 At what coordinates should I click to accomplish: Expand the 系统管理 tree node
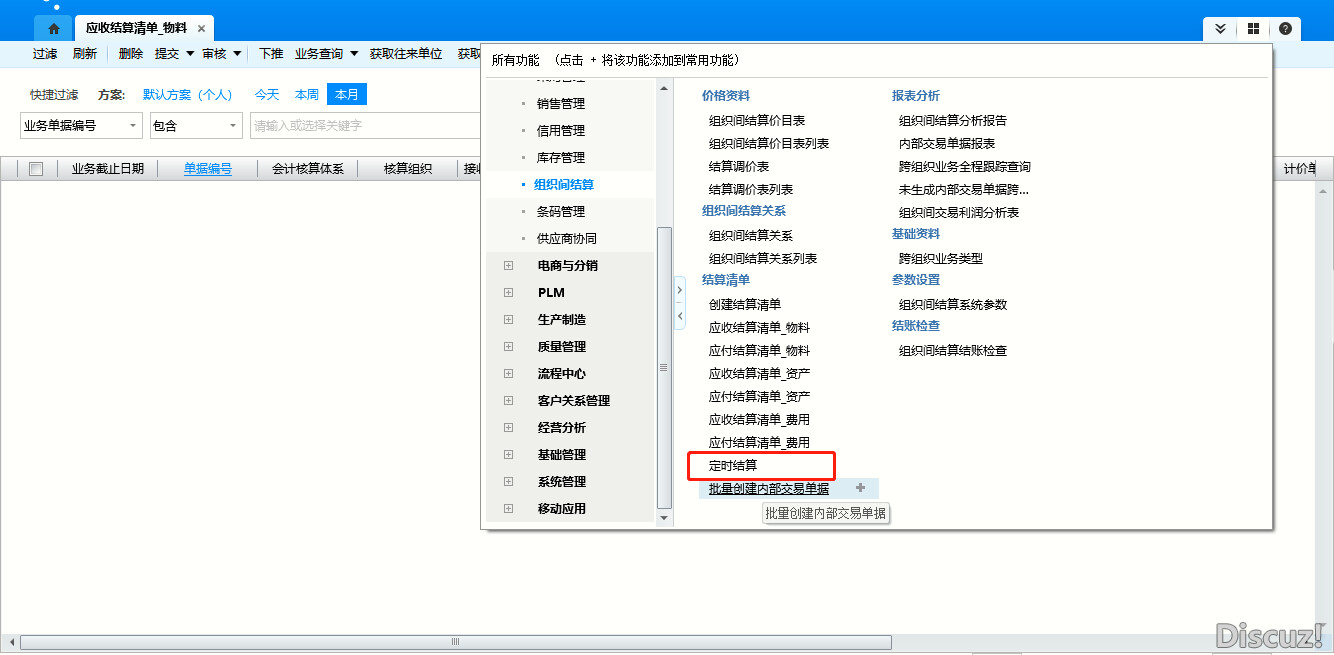508,482
